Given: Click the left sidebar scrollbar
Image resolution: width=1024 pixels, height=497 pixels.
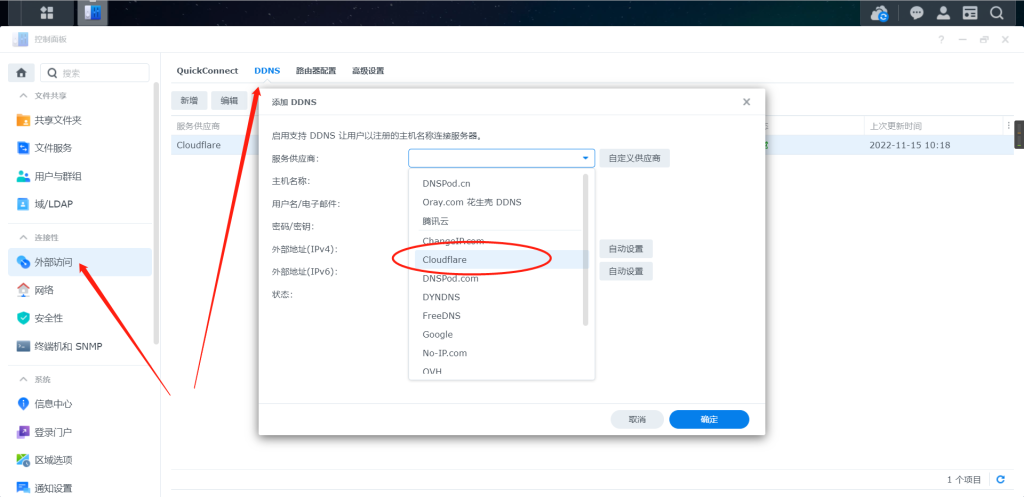Looking at the screenshot, I should point(155,213).
